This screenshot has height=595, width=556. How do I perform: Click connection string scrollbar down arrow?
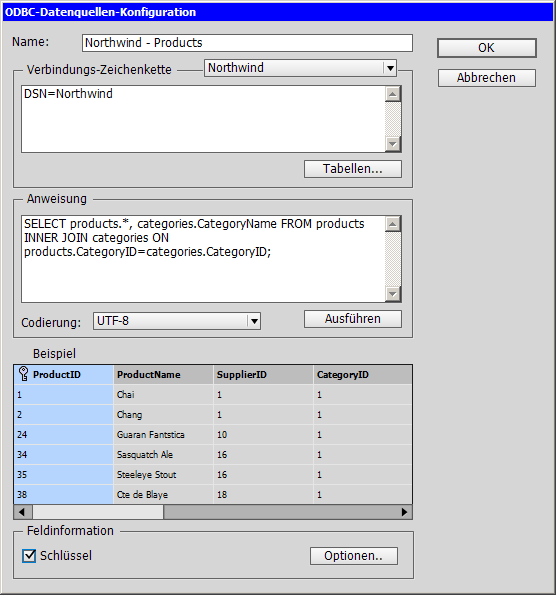(393, 144)
